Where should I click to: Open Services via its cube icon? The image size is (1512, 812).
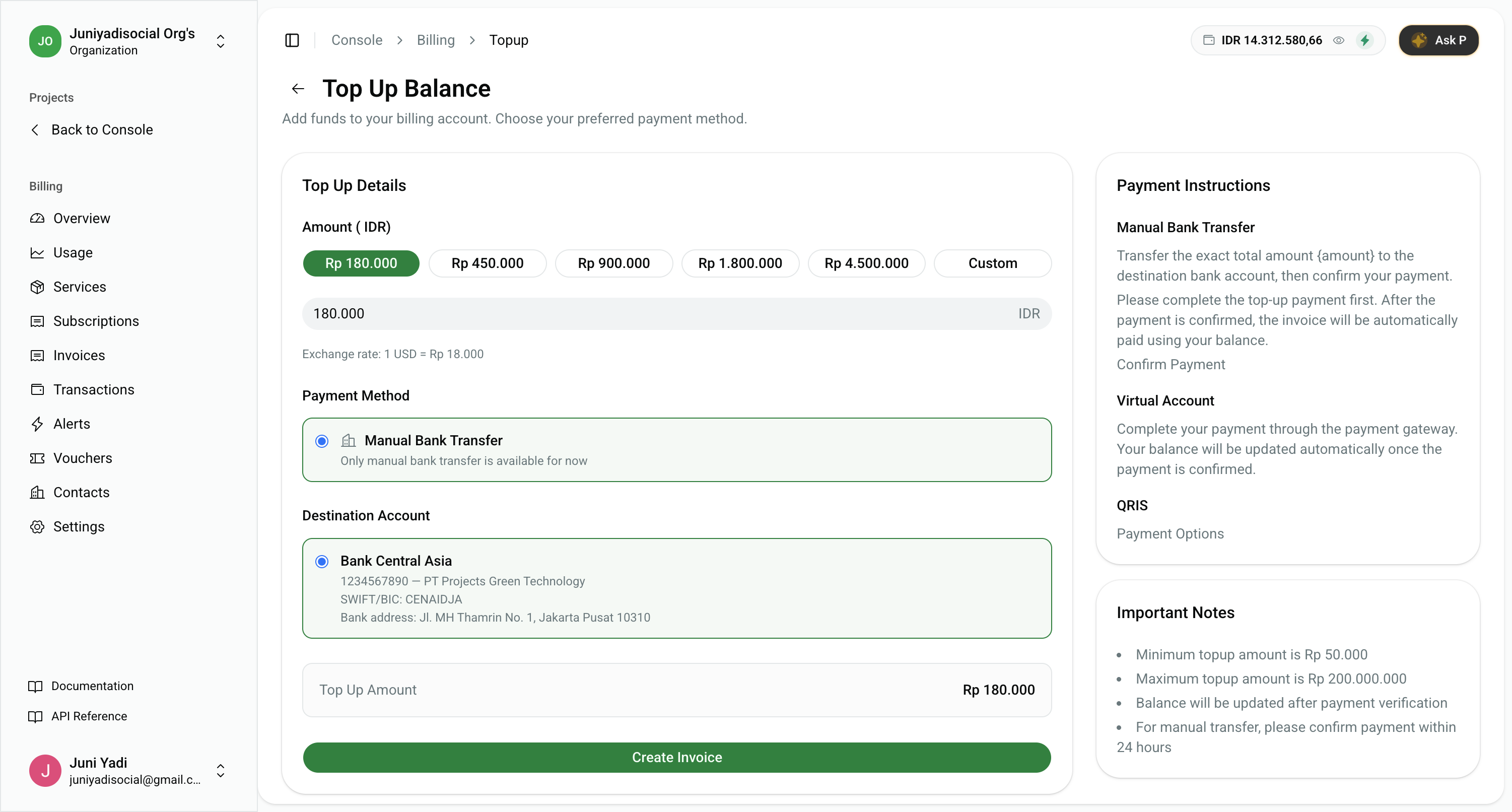pyautogui.click(x=37, y=287)
